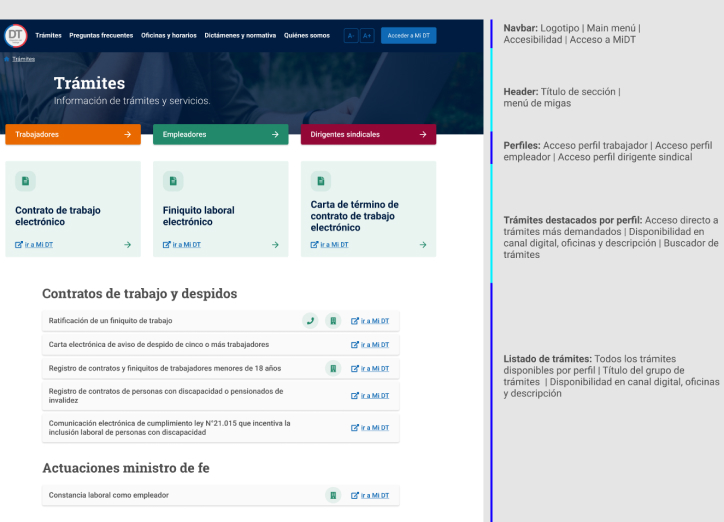Open Quiénes somos menu item
The image size is (724, 522).
pyautogui.click(x=307, y=36)
